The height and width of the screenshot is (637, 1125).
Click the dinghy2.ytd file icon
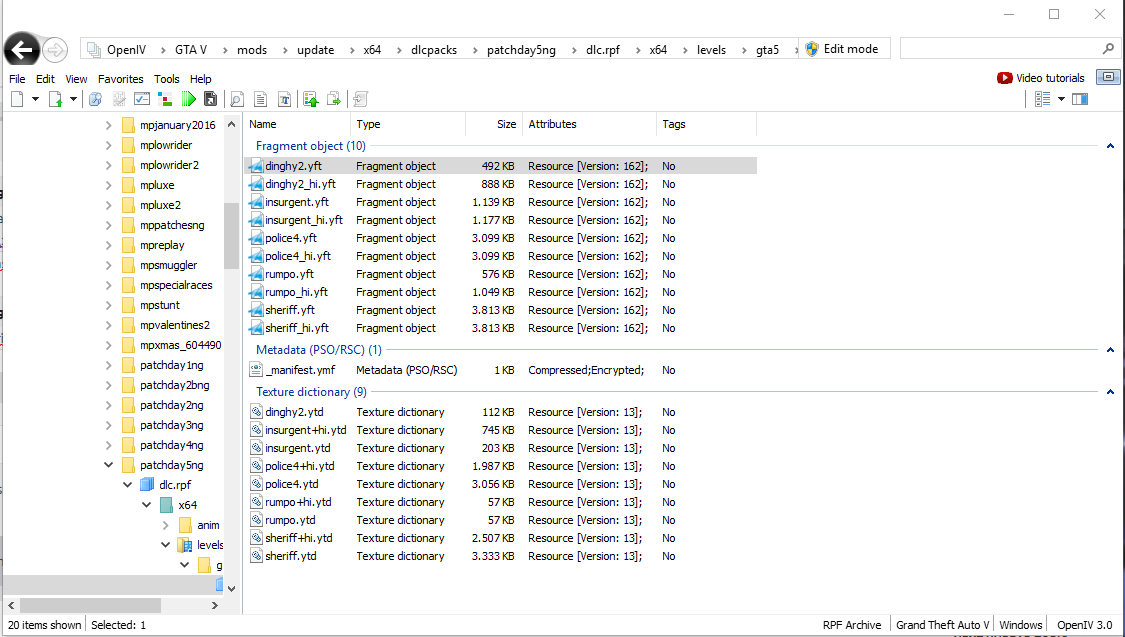pos(256,412)
